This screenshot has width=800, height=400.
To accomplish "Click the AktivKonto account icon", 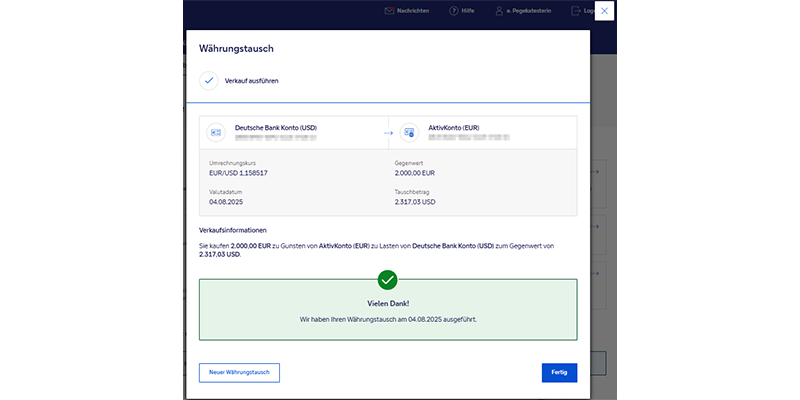I will coord(408,132).
